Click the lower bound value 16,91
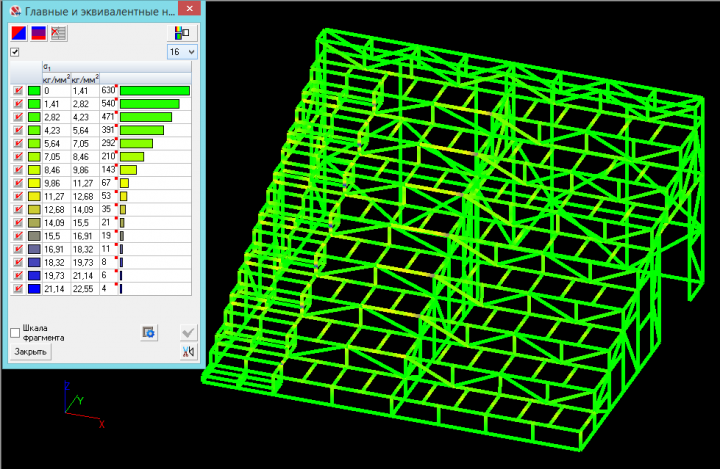The width and height of the screenshot is (720, 469). 54,249
